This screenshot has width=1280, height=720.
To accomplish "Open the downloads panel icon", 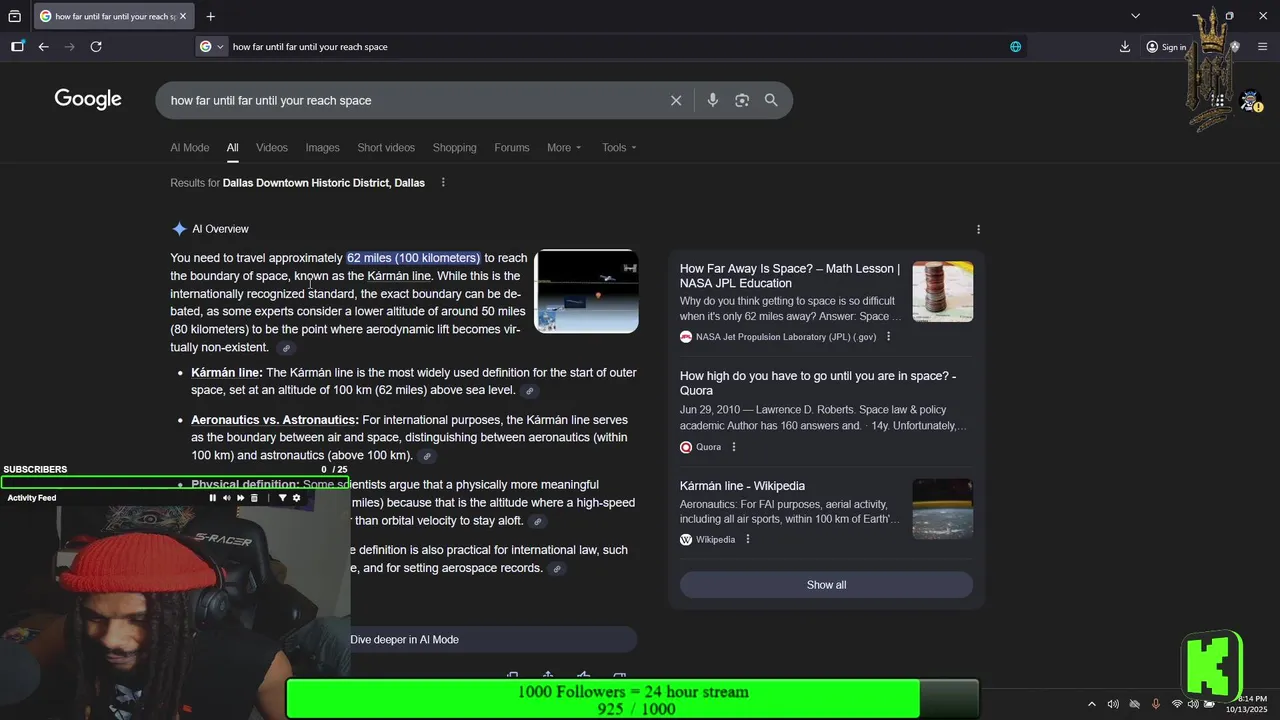I will coord(1125,46).
